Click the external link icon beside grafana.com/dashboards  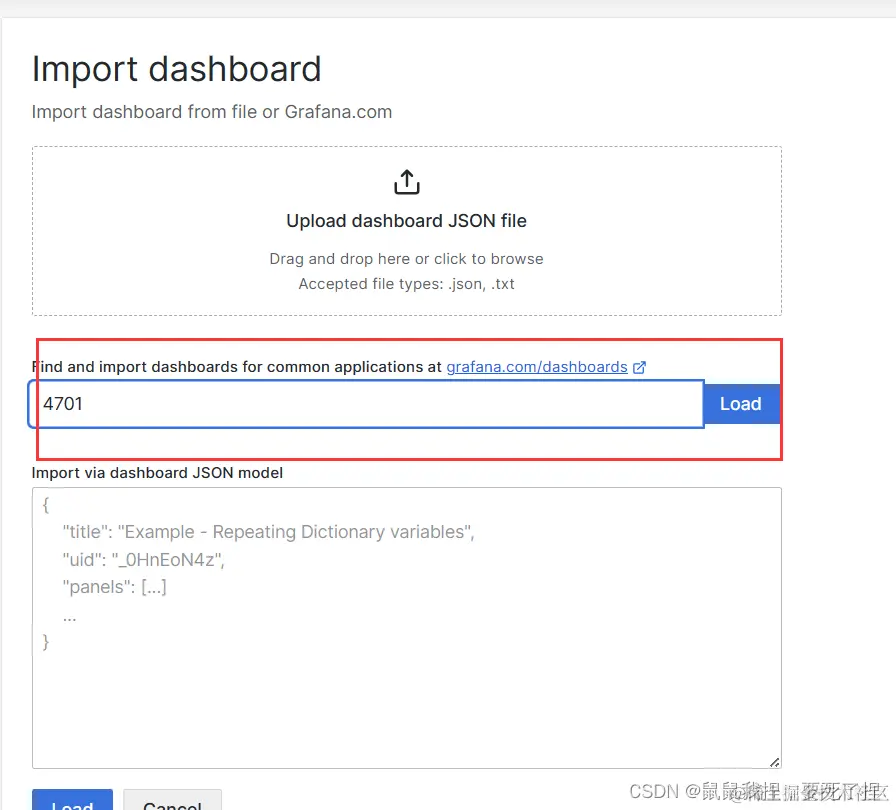tap(639, 367)
